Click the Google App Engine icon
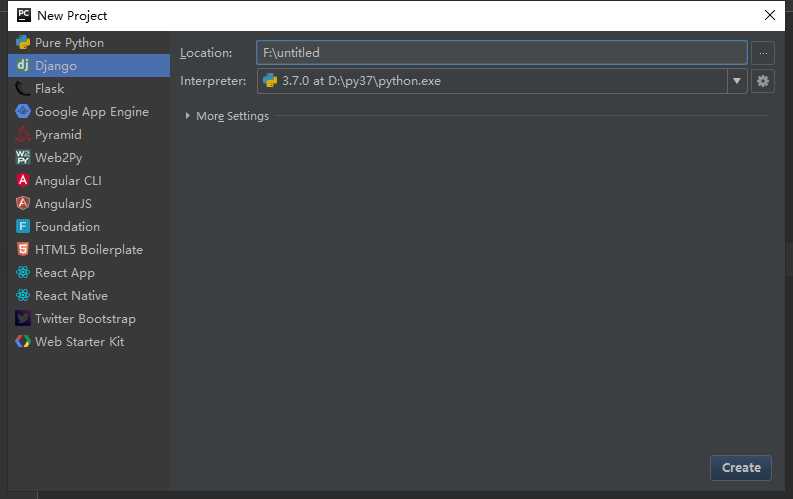The width and height of the screenshot is (793, 499). click(x=23, y=111)
